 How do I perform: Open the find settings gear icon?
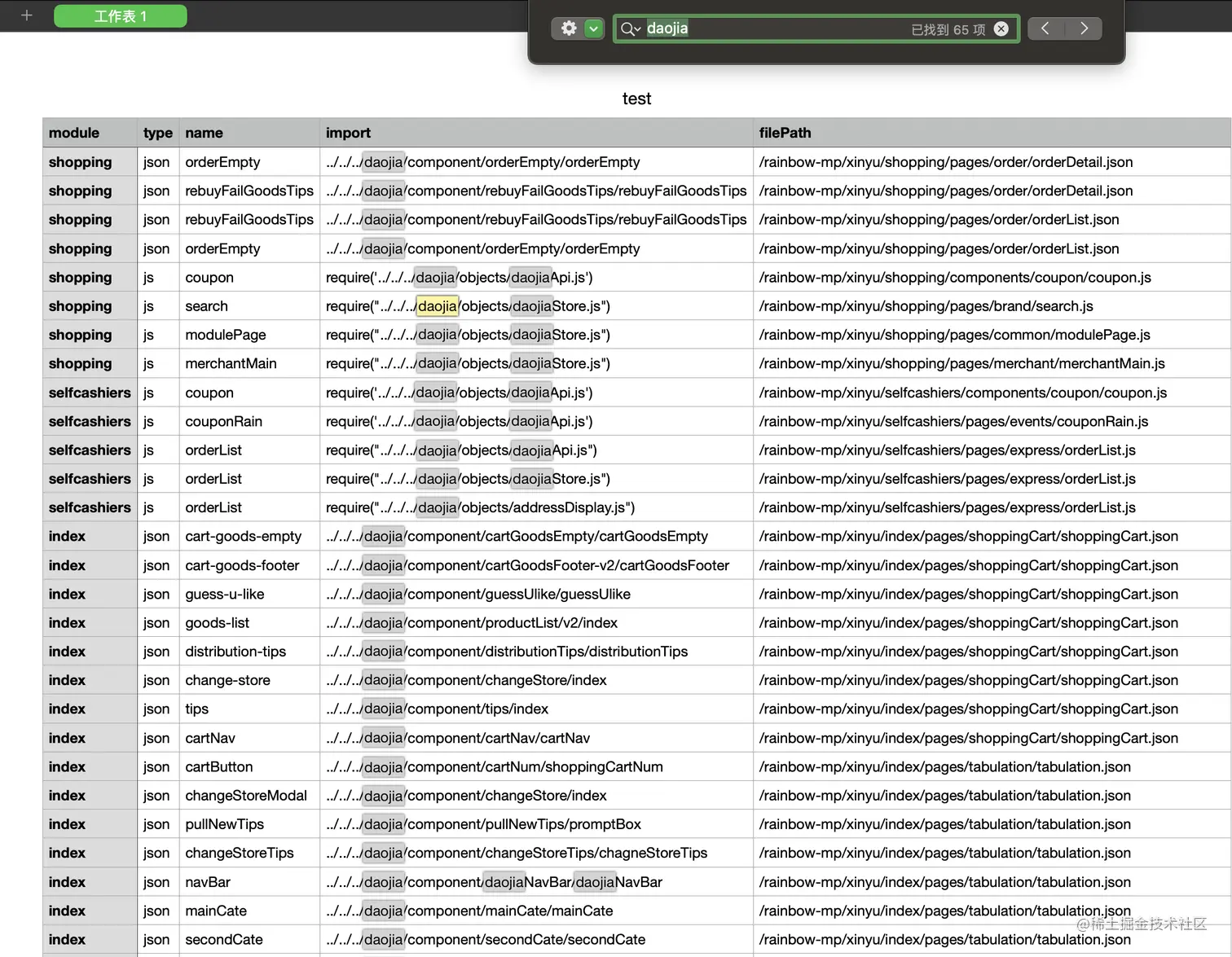point(569,29)
